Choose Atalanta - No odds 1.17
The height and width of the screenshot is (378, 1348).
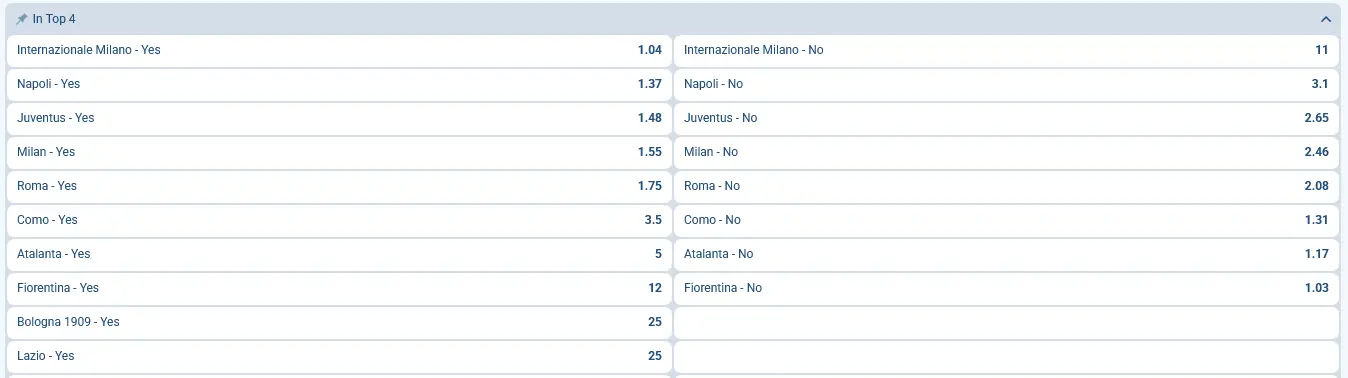point(1006,254)
